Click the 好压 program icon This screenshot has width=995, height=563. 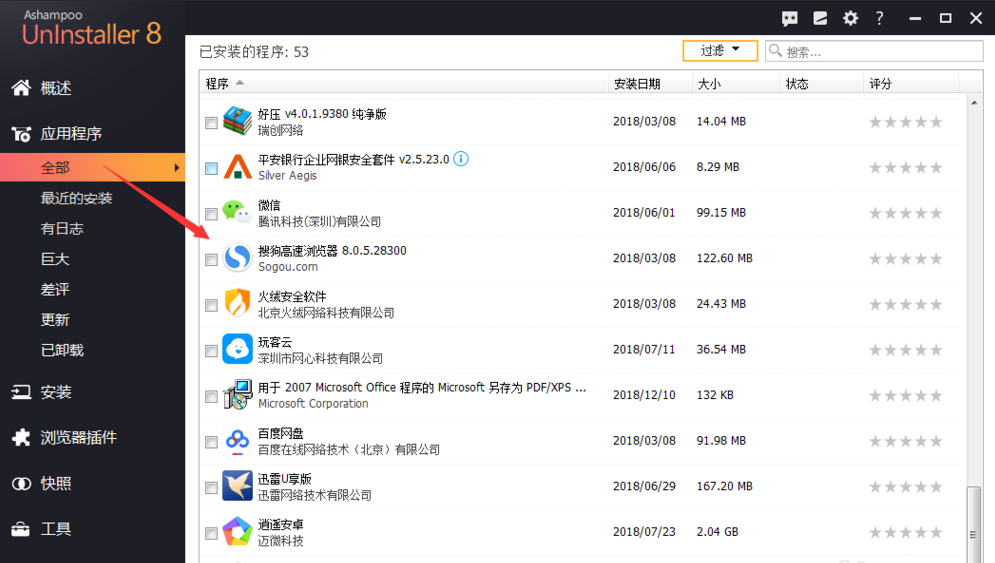click(x=237, y=121)
